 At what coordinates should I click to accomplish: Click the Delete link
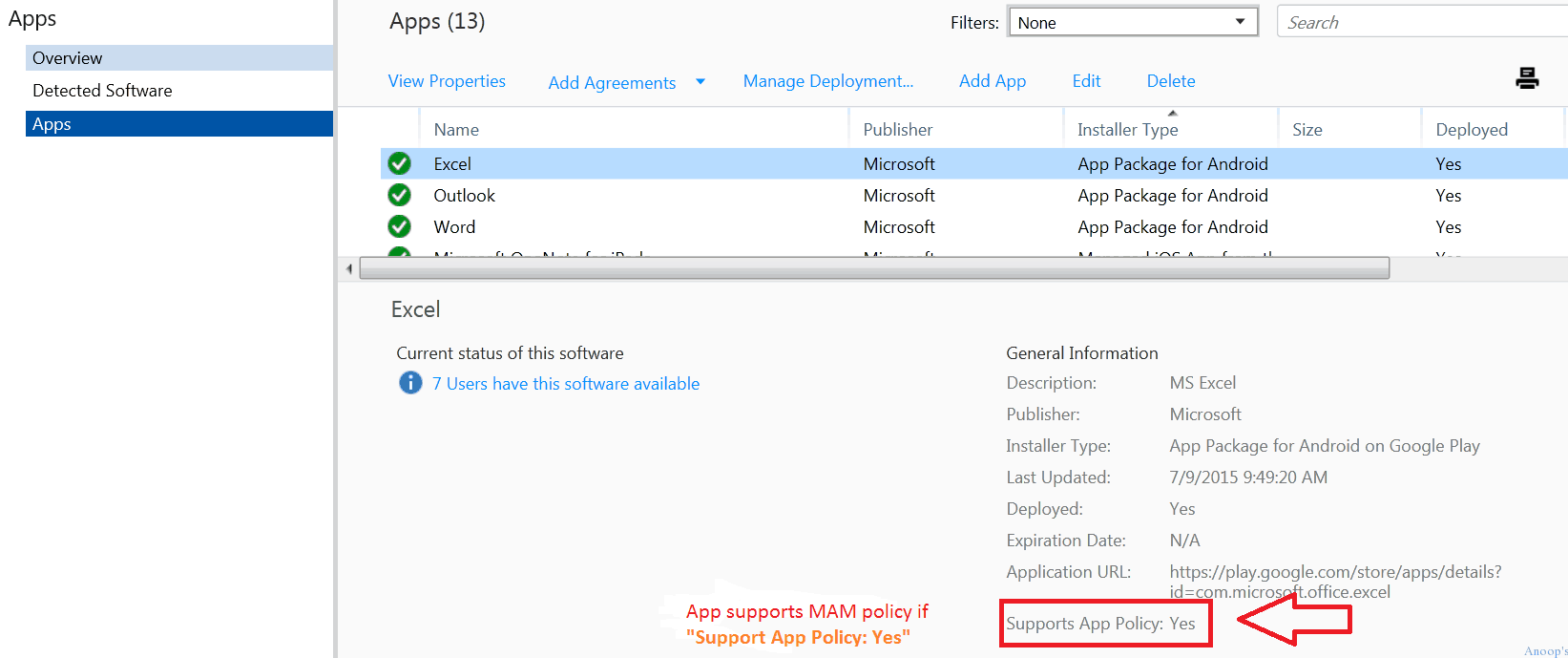(1171, 81)
